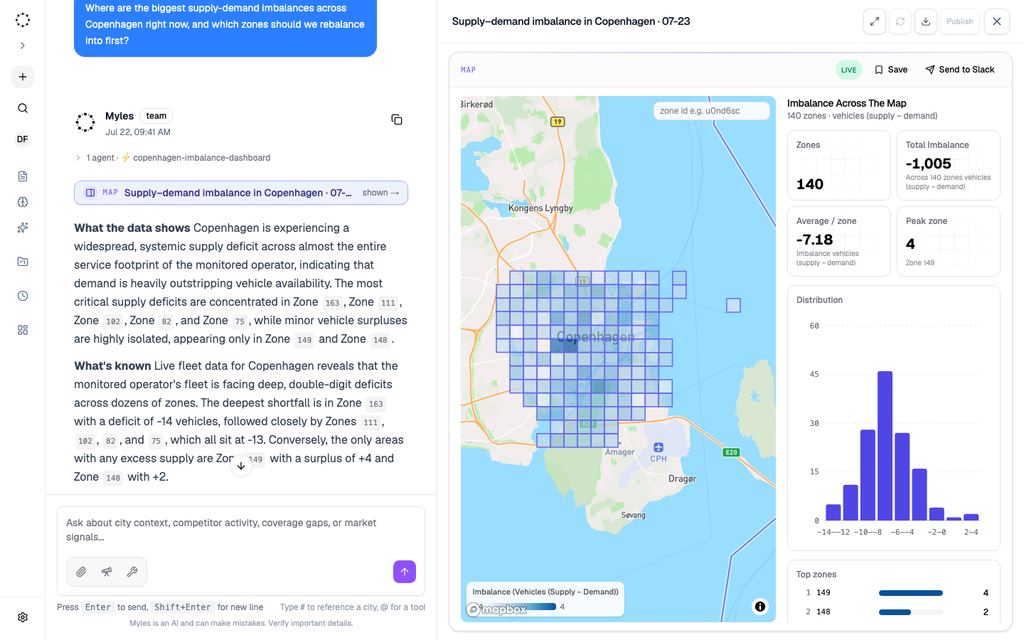1024x640 pixels.
Task: Click the team badge beside Myles
Action: [x=156, y=116]
